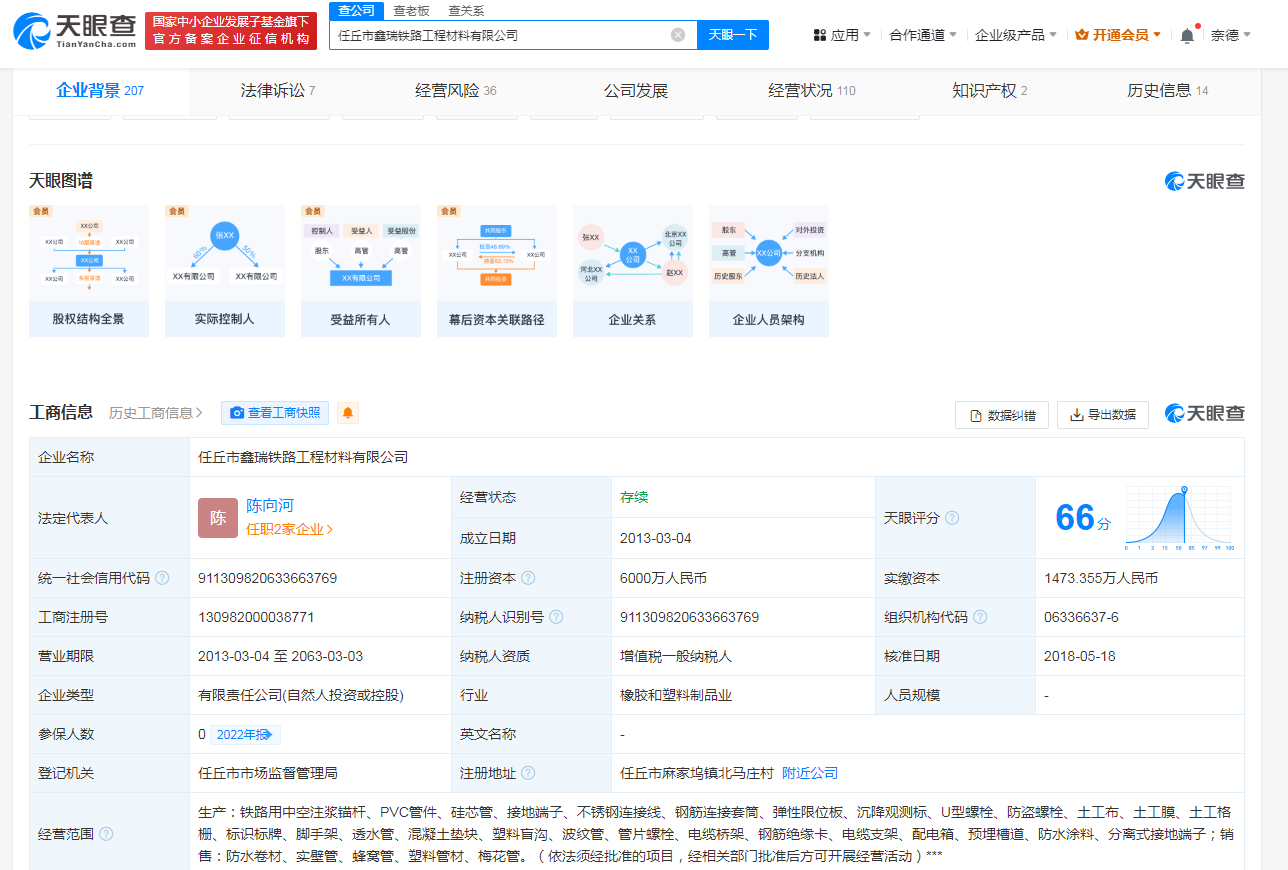Switch to 经营状况 tab
1288x870 pixels.
coord(812,91)
